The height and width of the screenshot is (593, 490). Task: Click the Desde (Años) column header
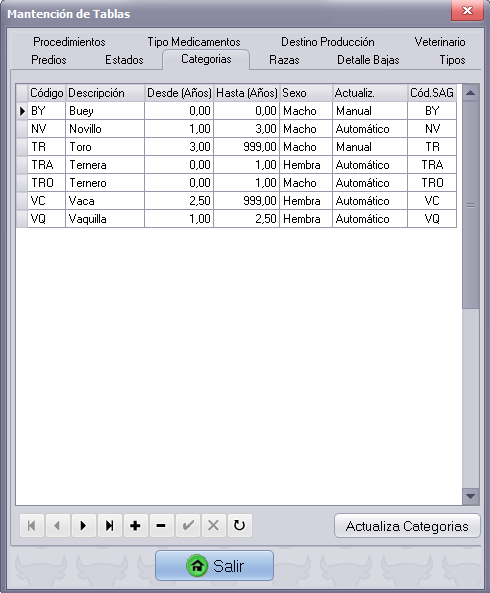(x=179, y=93)
